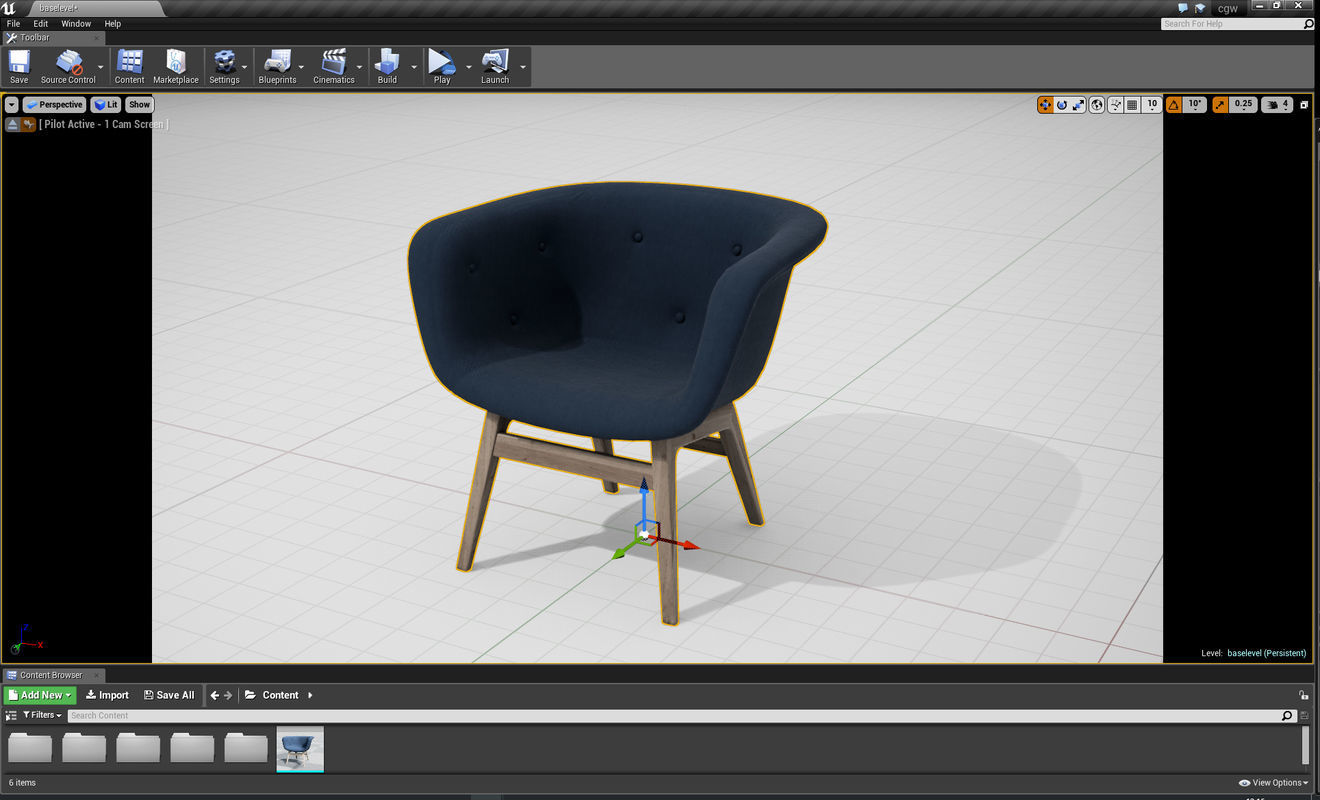Go forward in content browser history

click(228, 695)
